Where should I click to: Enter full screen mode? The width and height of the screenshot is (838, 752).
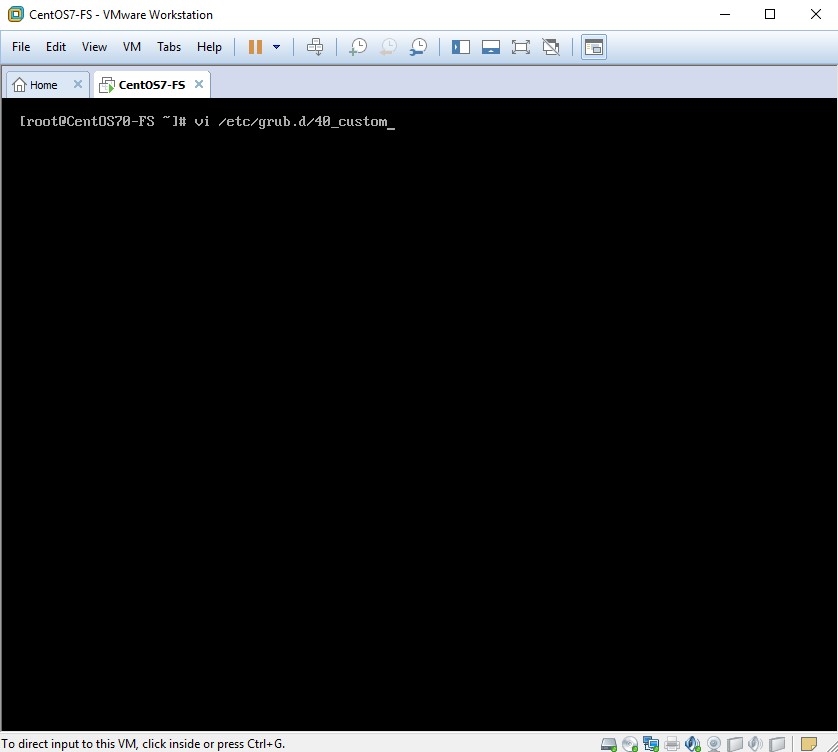pos(520,47)
